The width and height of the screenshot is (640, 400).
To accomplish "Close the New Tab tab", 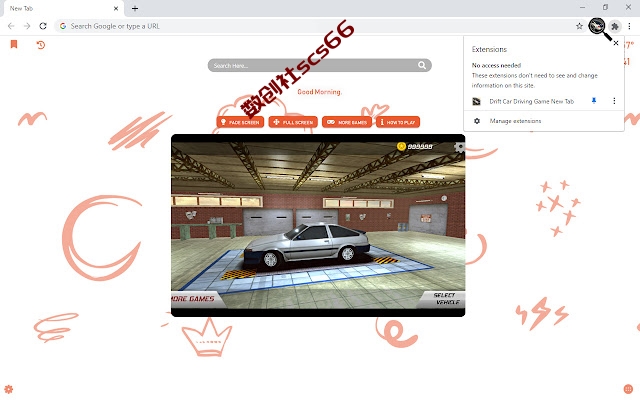I will click(116, 8).
